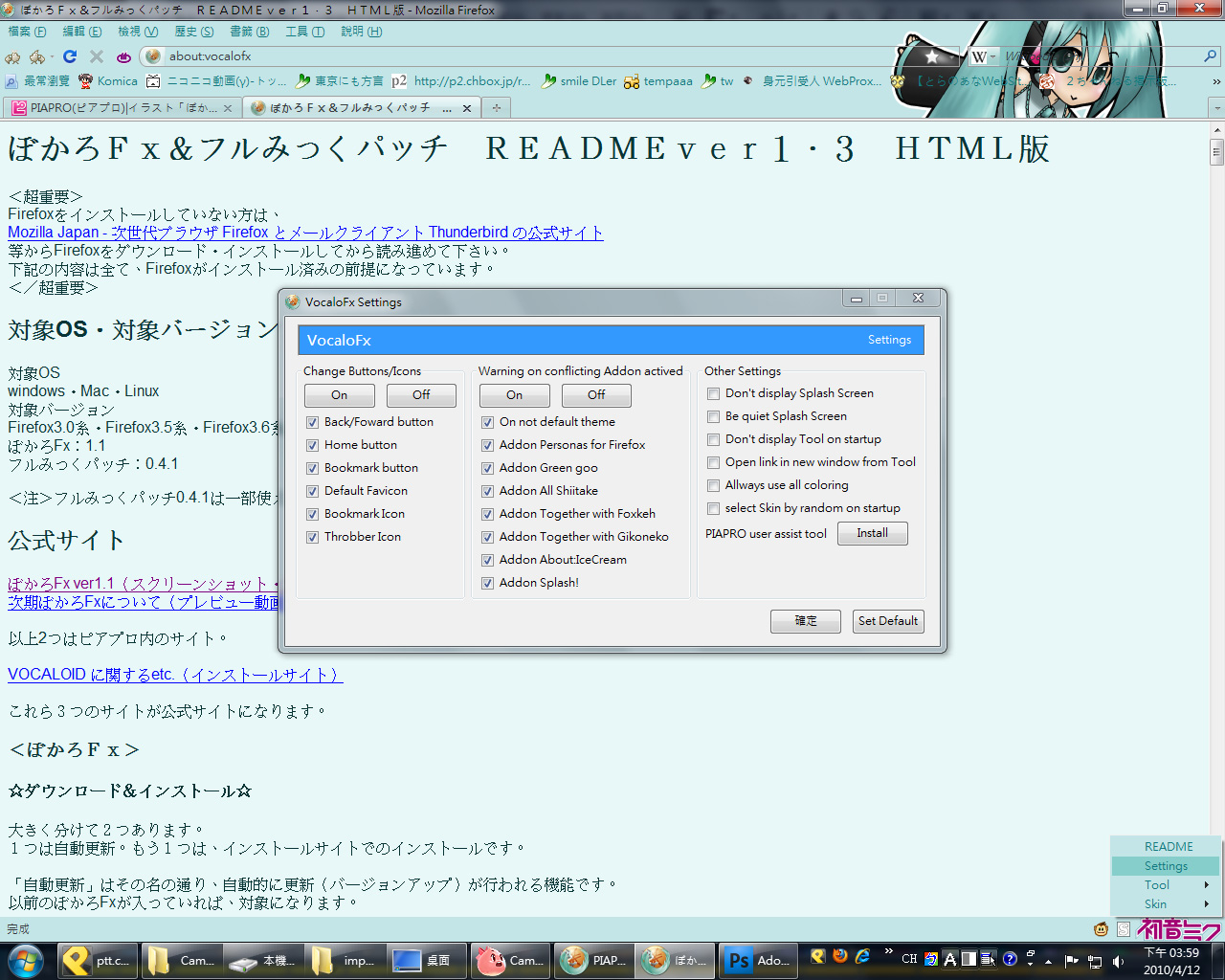Image resolution: width=1225 pixels, height=980 pixels.
Task: Click the Set Default button
Action: 888,621
